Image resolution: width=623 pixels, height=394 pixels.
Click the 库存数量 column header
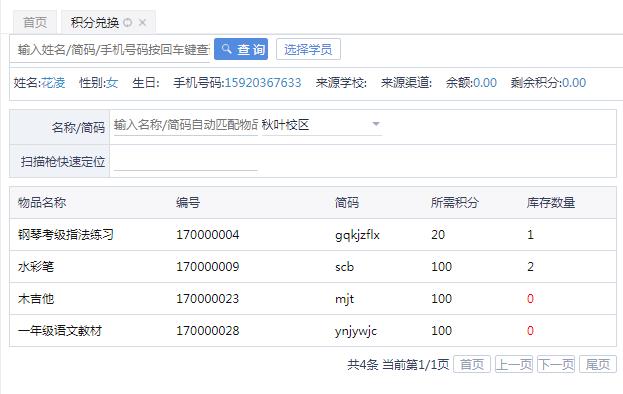tap(551, 203)
